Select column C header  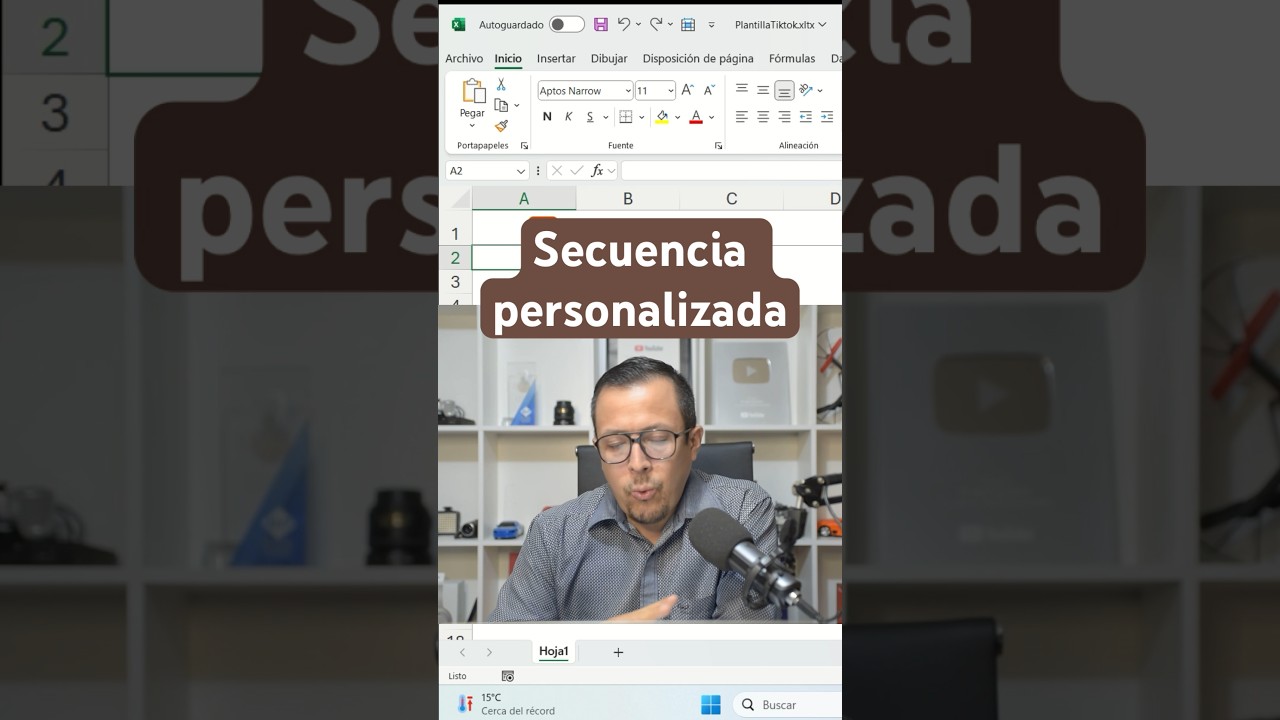click(x=732, y=199)
